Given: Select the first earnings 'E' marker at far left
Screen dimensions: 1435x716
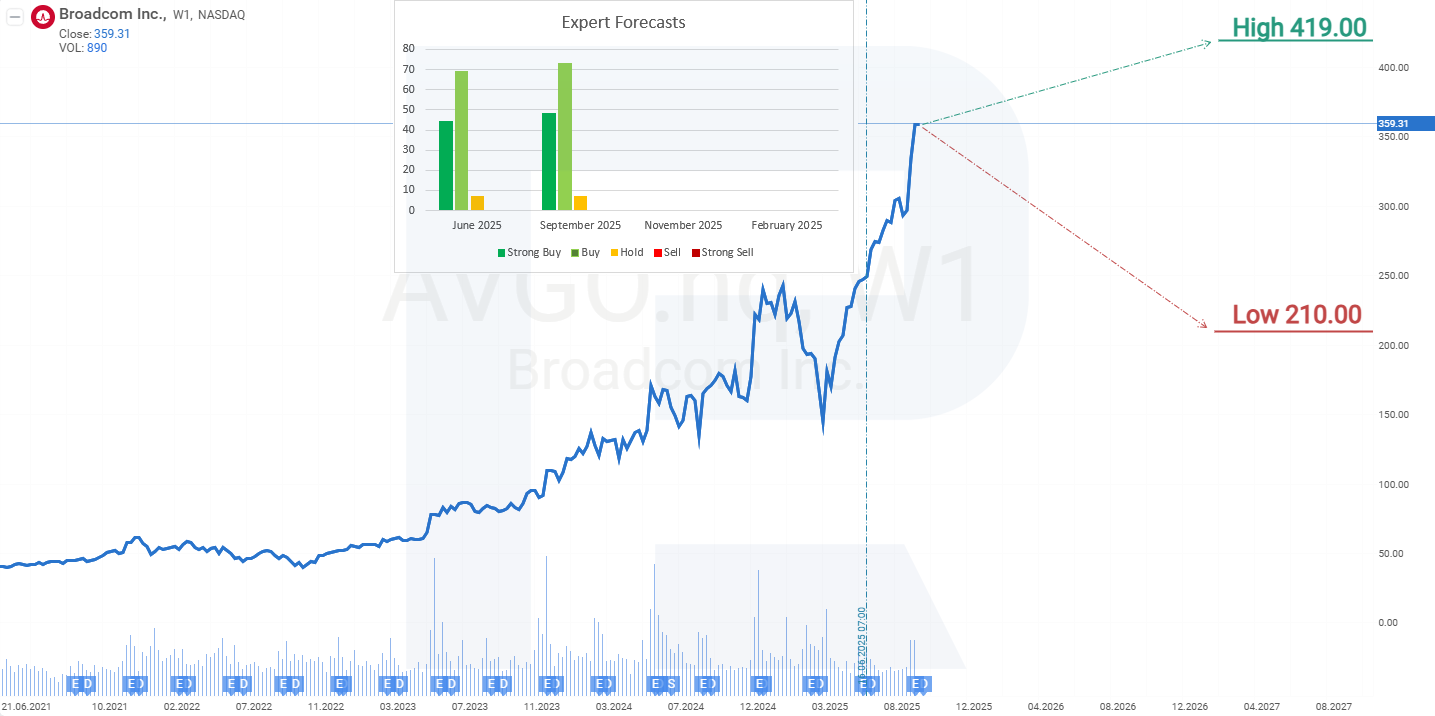Looking at the screenshot, I should (x=75, y=684).
